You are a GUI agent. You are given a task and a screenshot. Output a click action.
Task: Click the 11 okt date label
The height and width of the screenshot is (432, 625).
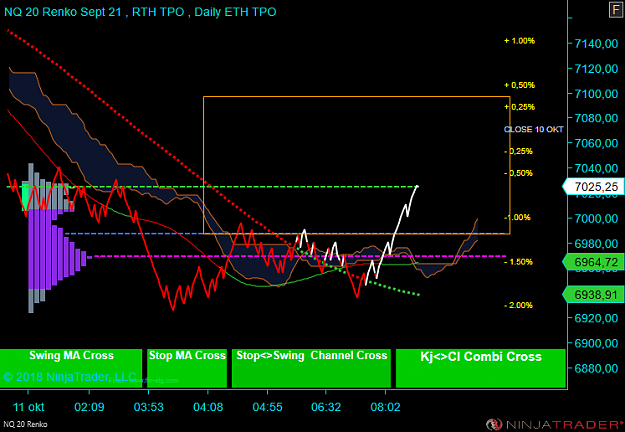[29, 407]
